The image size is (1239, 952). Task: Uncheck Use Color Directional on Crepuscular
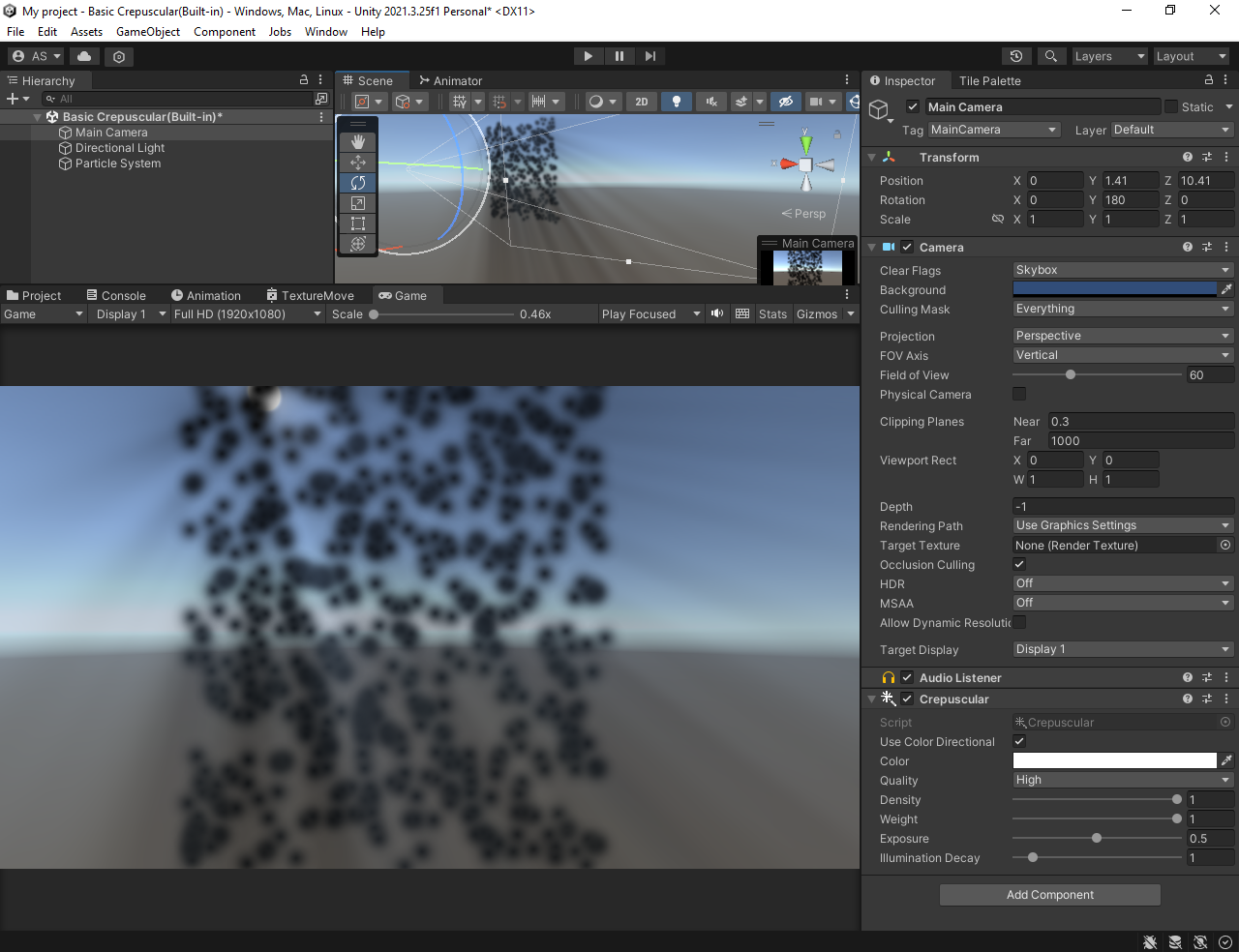point(1018,741)
